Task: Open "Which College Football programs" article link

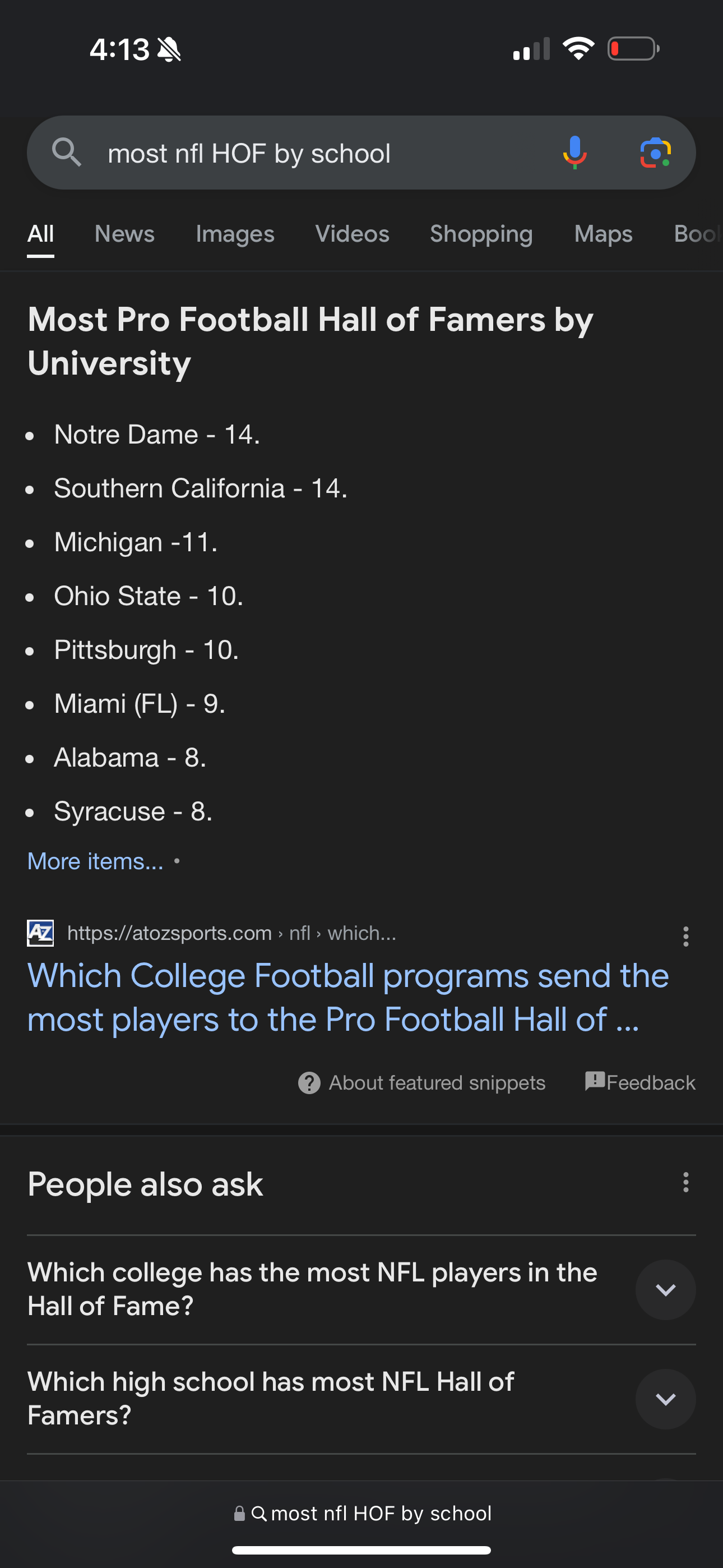Action: point(347,997)
